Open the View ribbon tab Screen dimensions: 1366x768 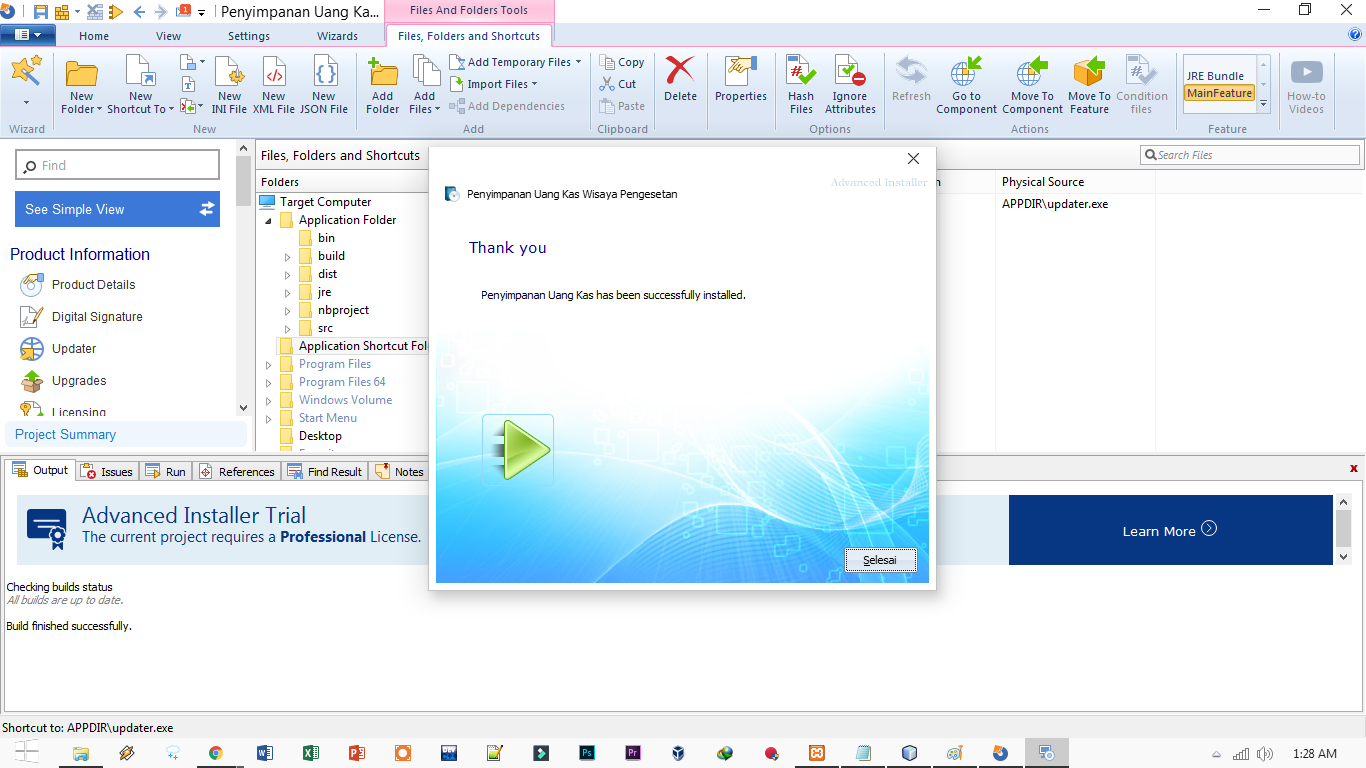168,36
